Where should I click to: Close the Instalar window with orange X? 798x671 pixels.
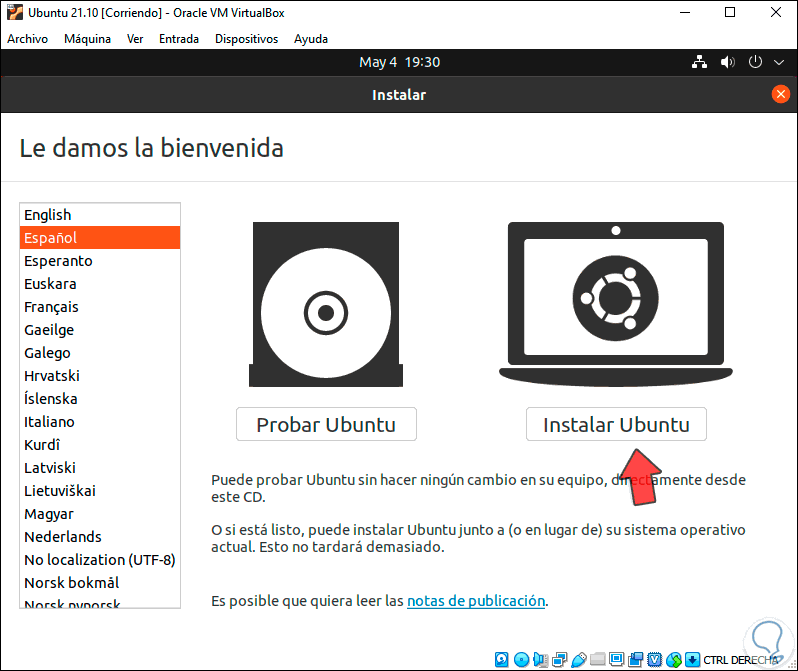(781, 94)
